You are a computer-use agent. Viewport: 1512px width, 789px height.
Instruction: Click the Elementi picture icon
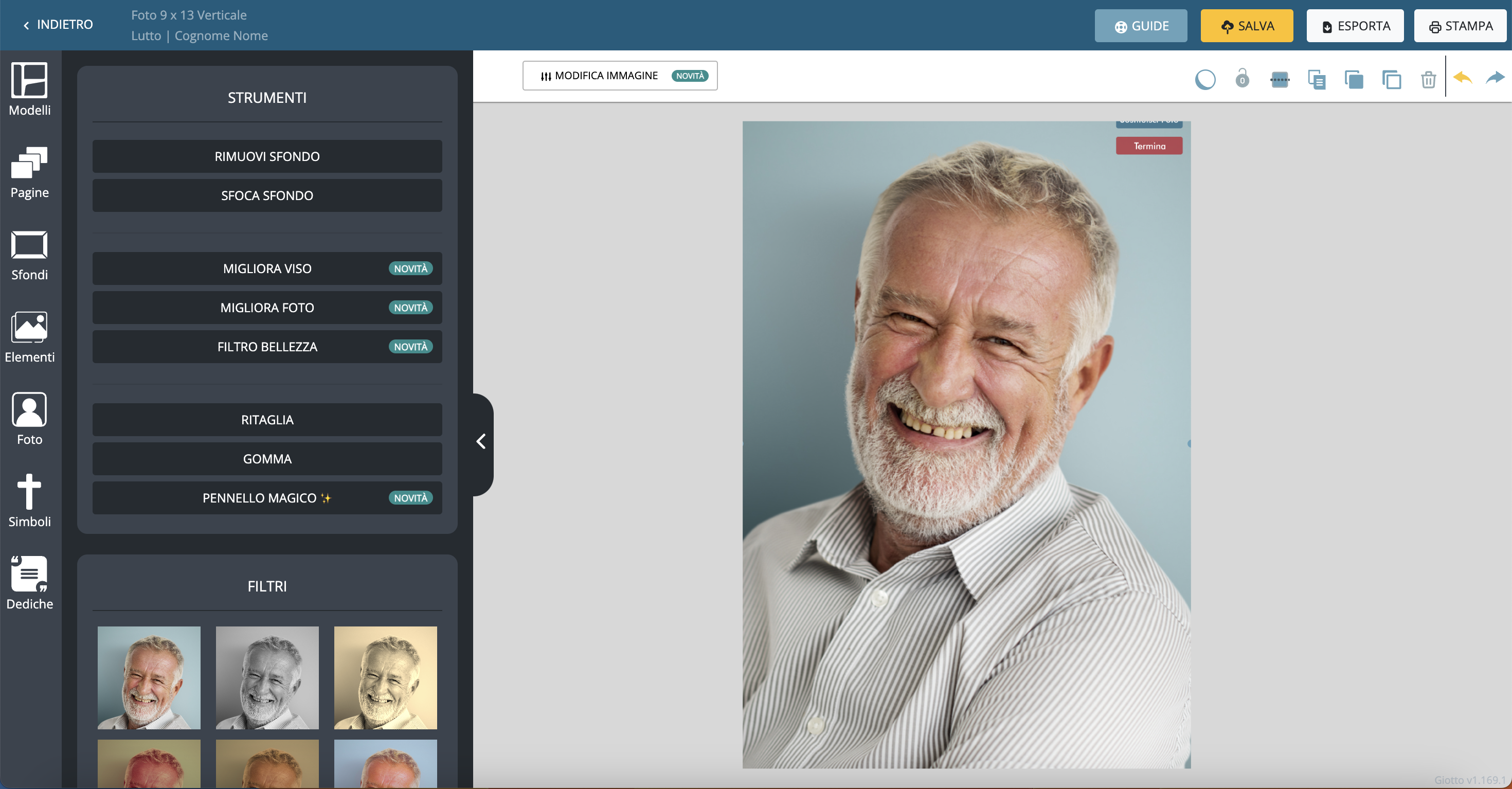(29, 327)
